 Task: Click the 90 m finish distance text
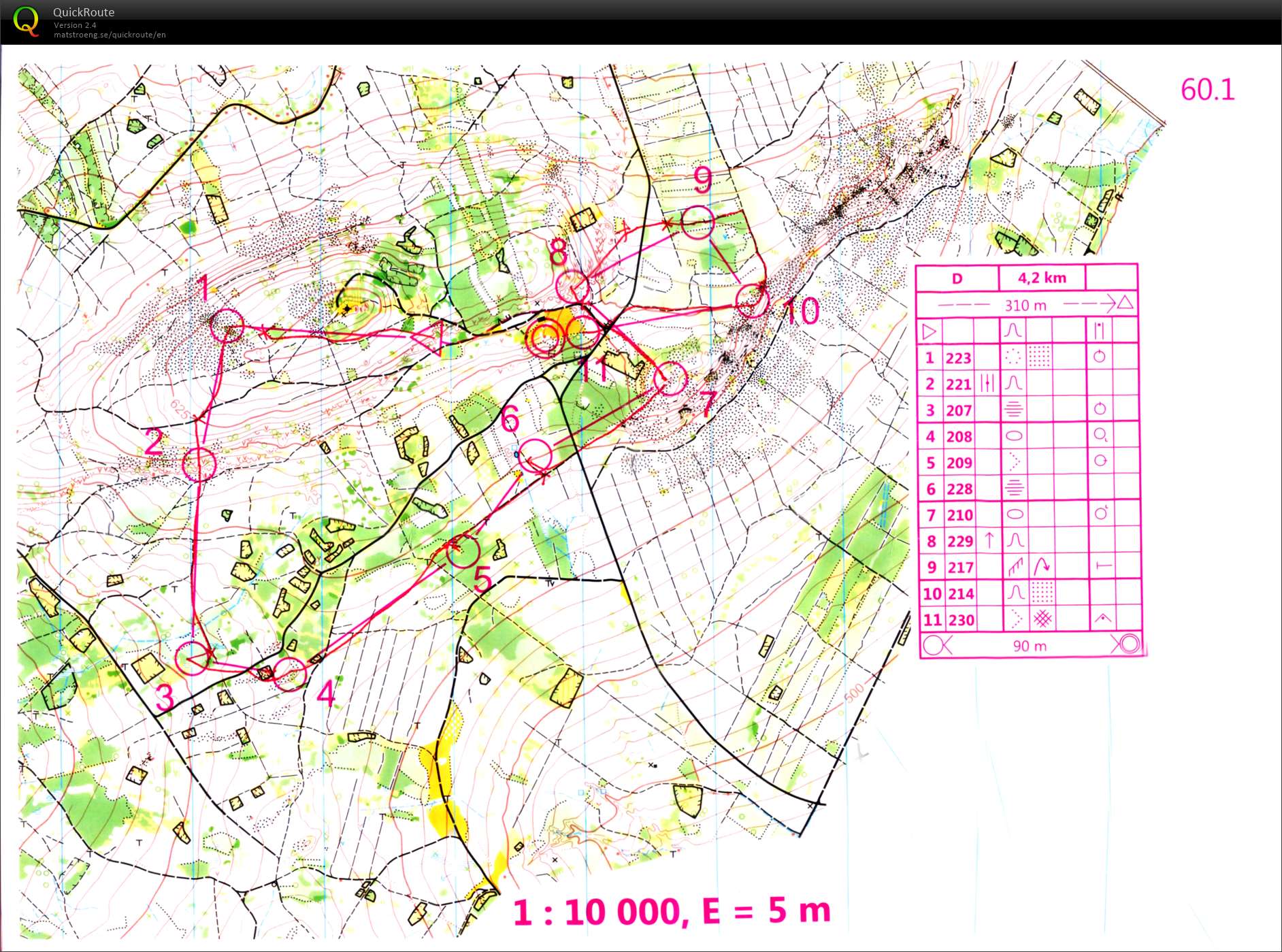pyautogui.click(x=1030, y=646)
